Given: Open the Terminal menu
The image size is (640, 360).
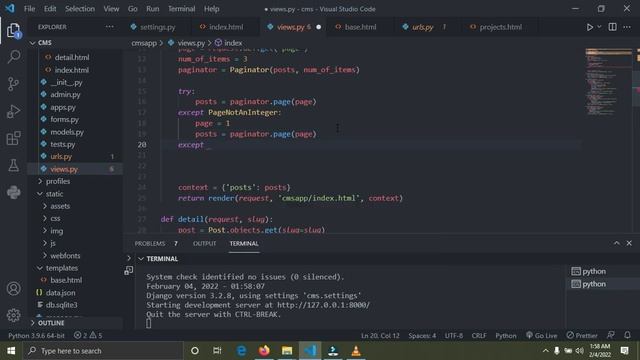Looking at the screenshot, I should tap(182, 9).
